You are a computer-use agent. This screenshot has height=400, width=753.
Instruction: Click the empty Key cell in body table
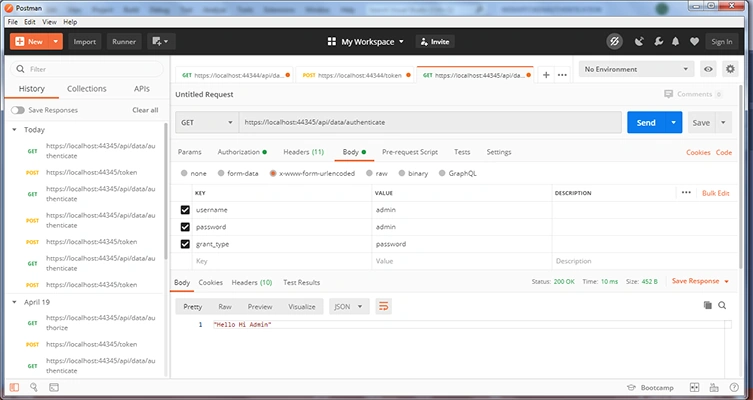click(x=281, y=261)
